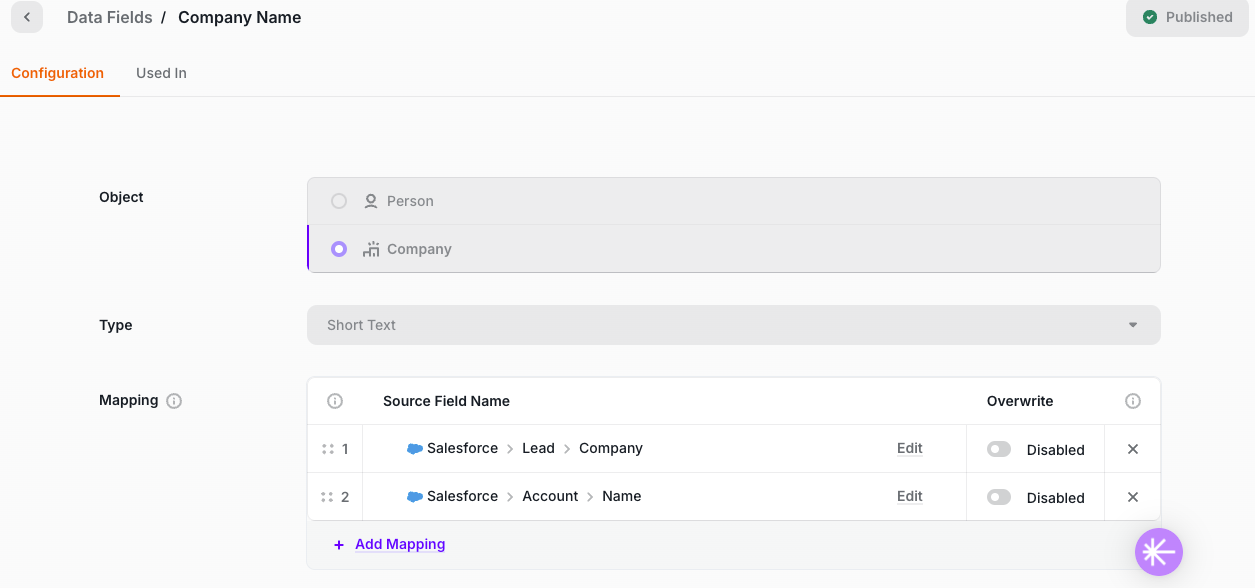Click the Company building icon
The height and width of the screenshot is (588, 1255).
(x=371, y=249)
